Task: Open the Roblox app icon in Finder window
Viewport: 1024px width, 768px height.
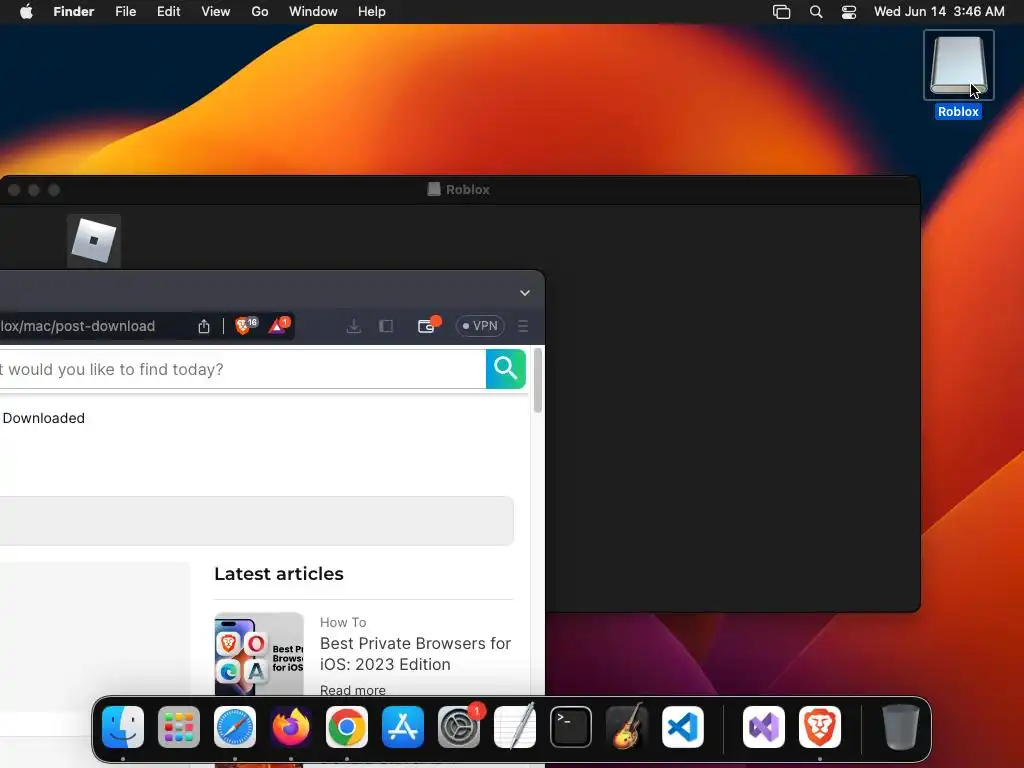Action: click(x=93, y=240)
